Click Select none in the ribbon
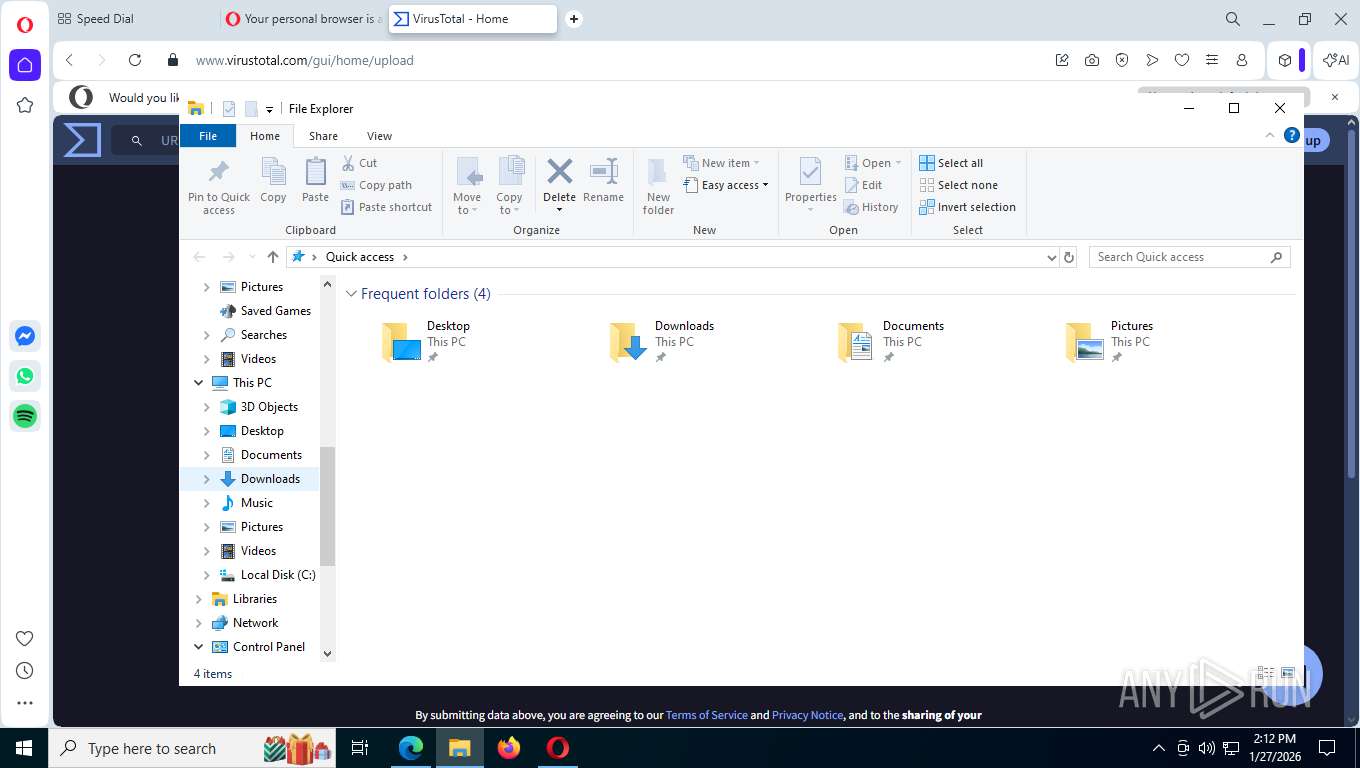Image resolution: width=1360 pixels, height=768 pixels. click(x=958, y=185)
